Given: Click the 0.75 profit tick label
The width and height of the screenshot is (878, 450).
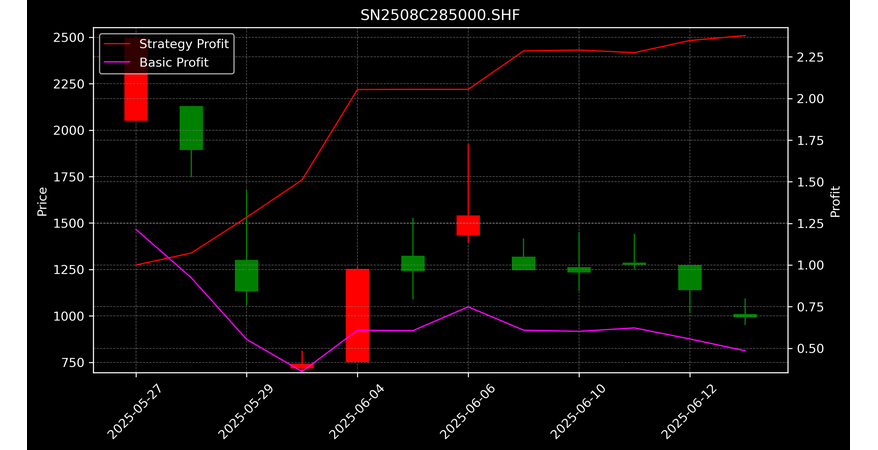Looking at the screenshot, I should [810, 307].
